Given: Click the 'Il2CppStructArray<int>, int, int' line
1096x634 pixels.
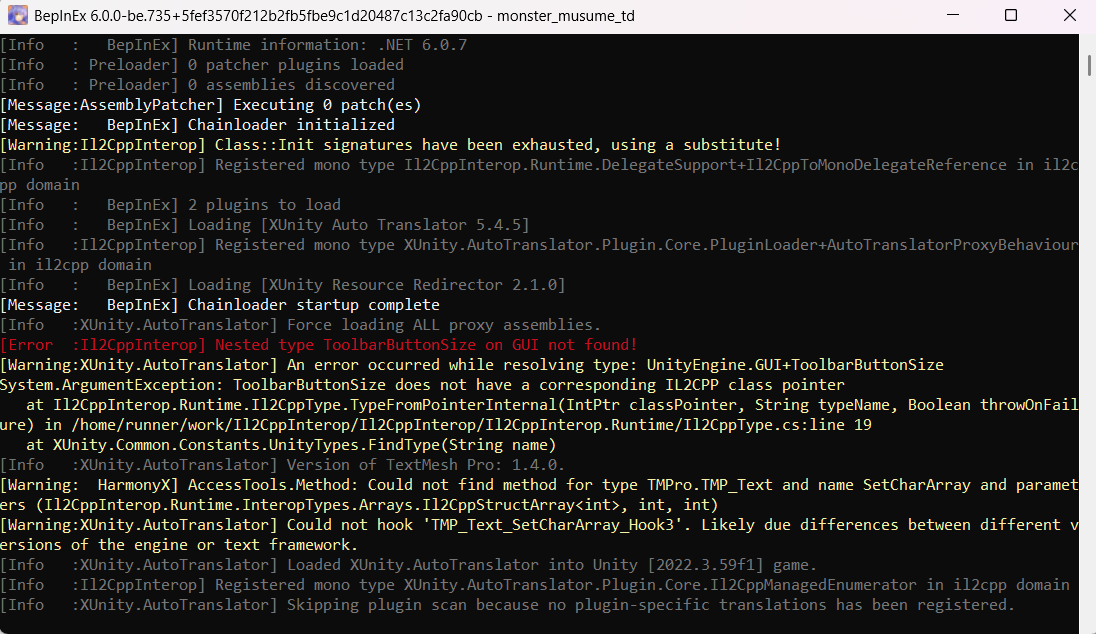Looking at the screenshot, I should click(x=359, y=505).
